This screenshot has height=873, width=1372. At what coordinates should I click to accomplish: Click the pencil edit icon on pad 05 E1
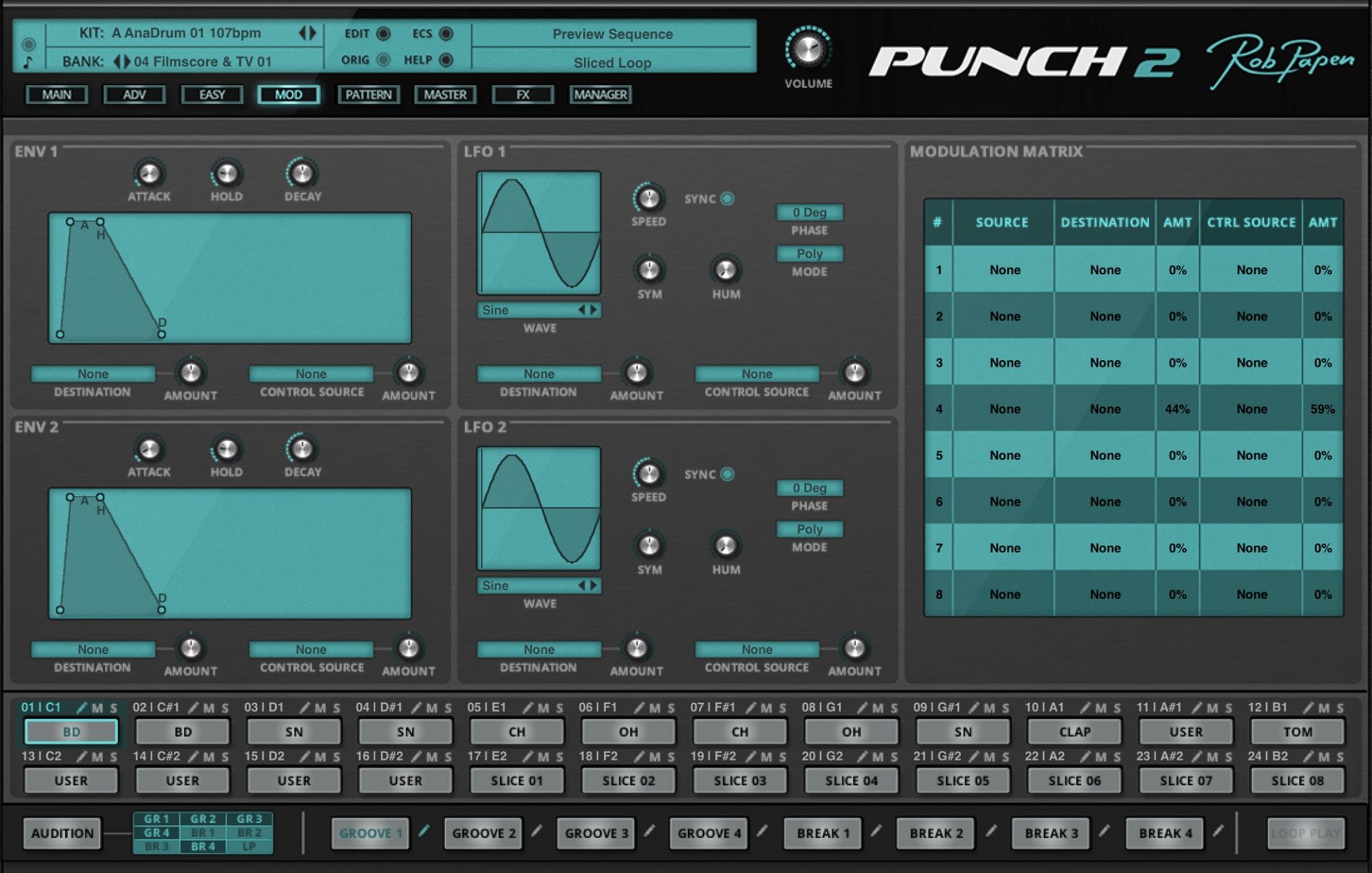point(527,708)
